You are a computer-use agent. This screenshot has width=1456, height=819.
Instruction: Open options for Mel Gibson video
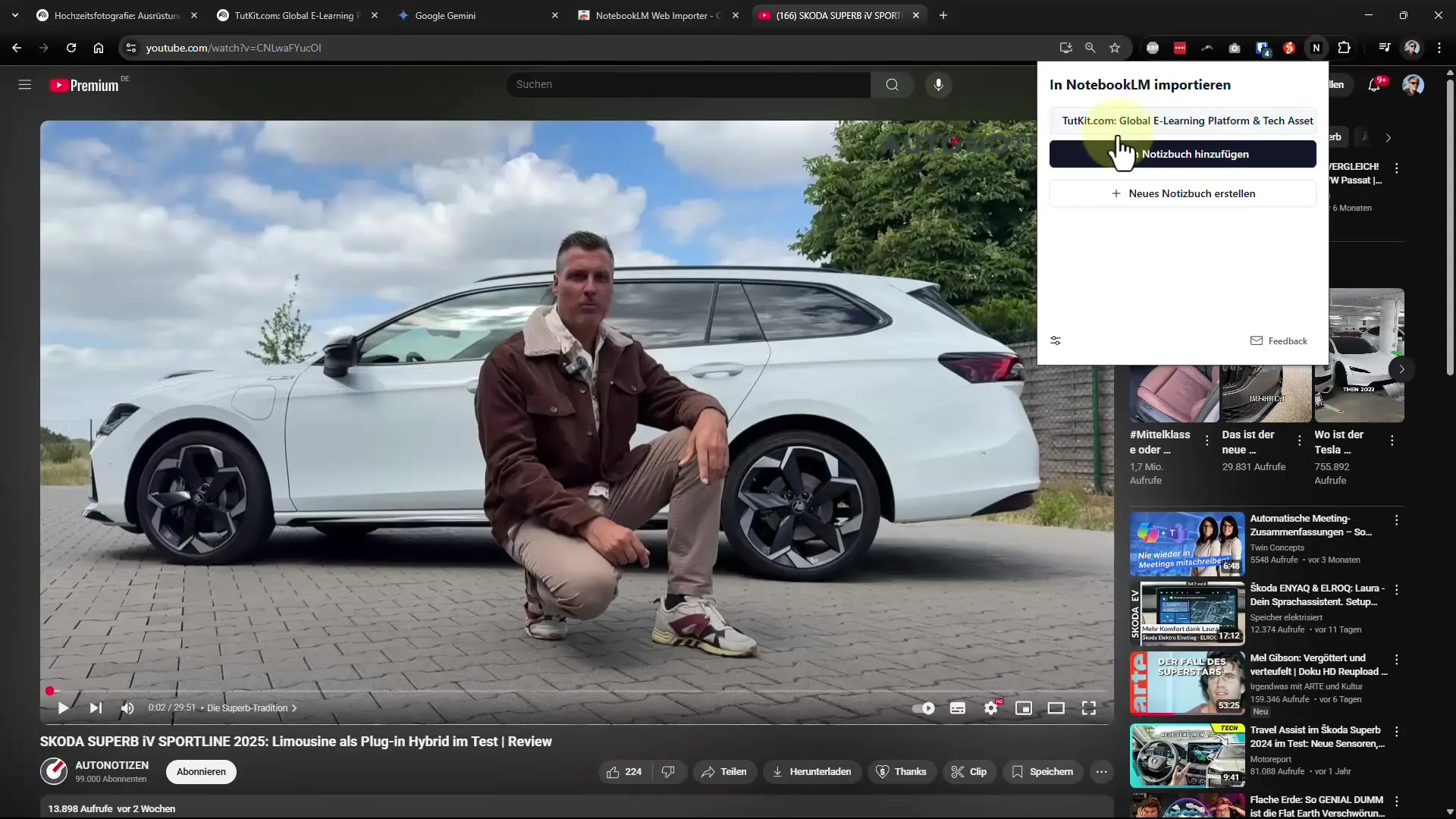tap(1396, 660)
